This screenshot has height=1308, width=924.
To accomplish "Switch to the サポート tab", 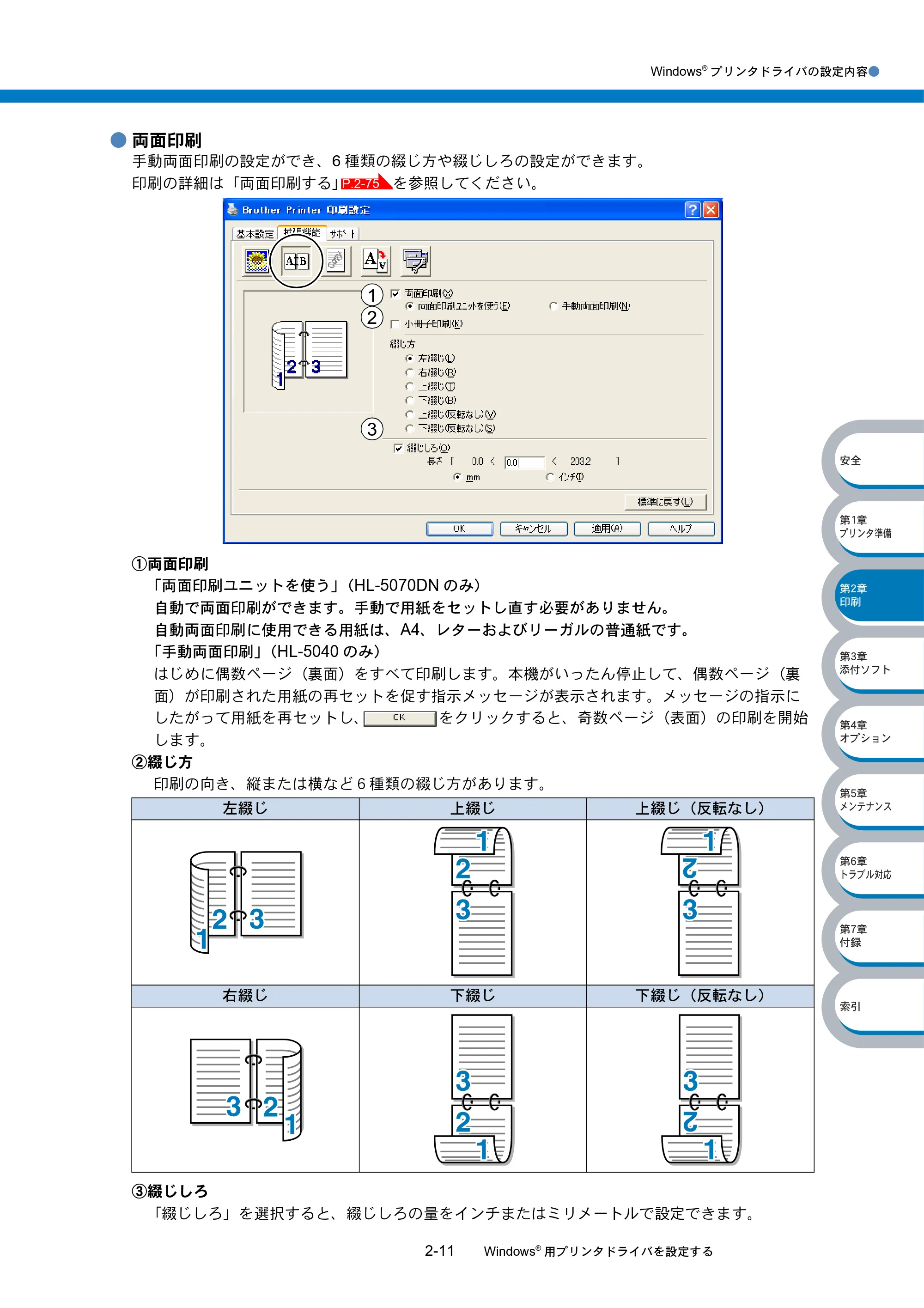I will coord(343,234).
